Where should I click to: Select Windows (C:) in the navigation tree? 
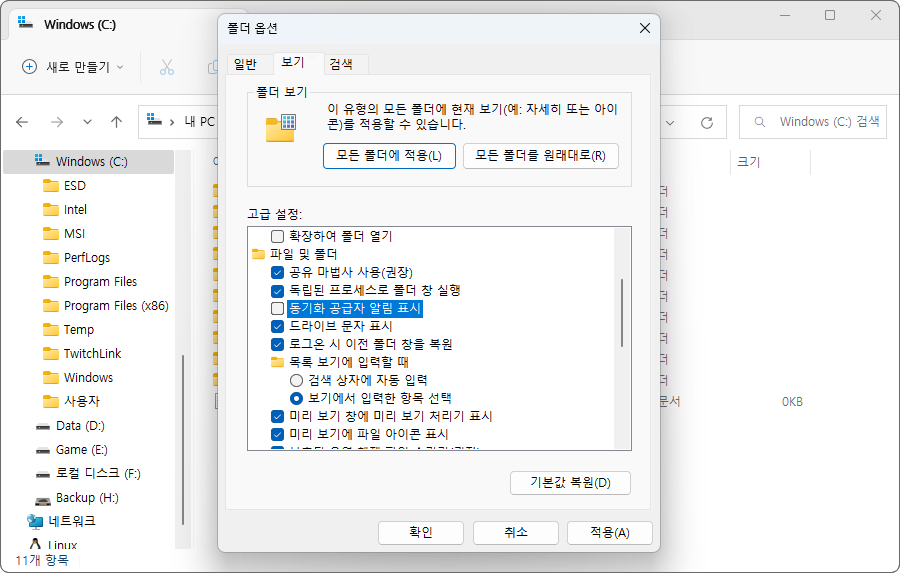pos(88,161)
